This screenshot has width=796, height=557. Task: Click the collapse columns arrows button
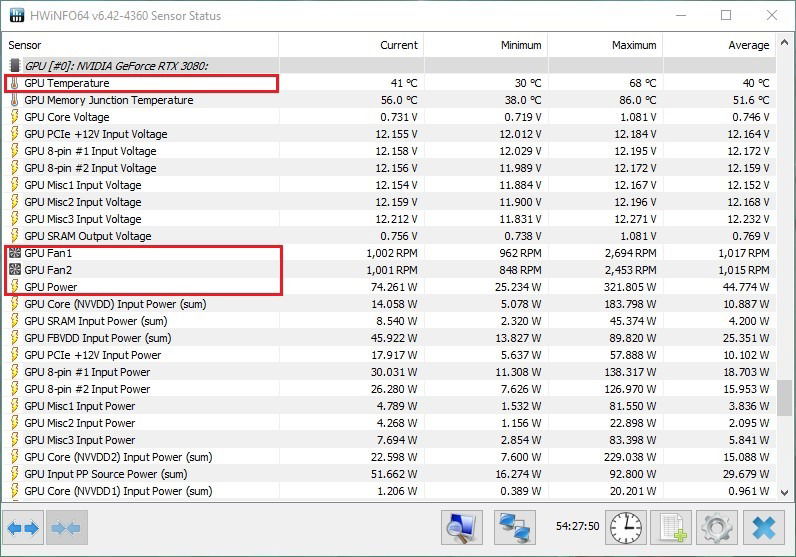click(67, 528)
